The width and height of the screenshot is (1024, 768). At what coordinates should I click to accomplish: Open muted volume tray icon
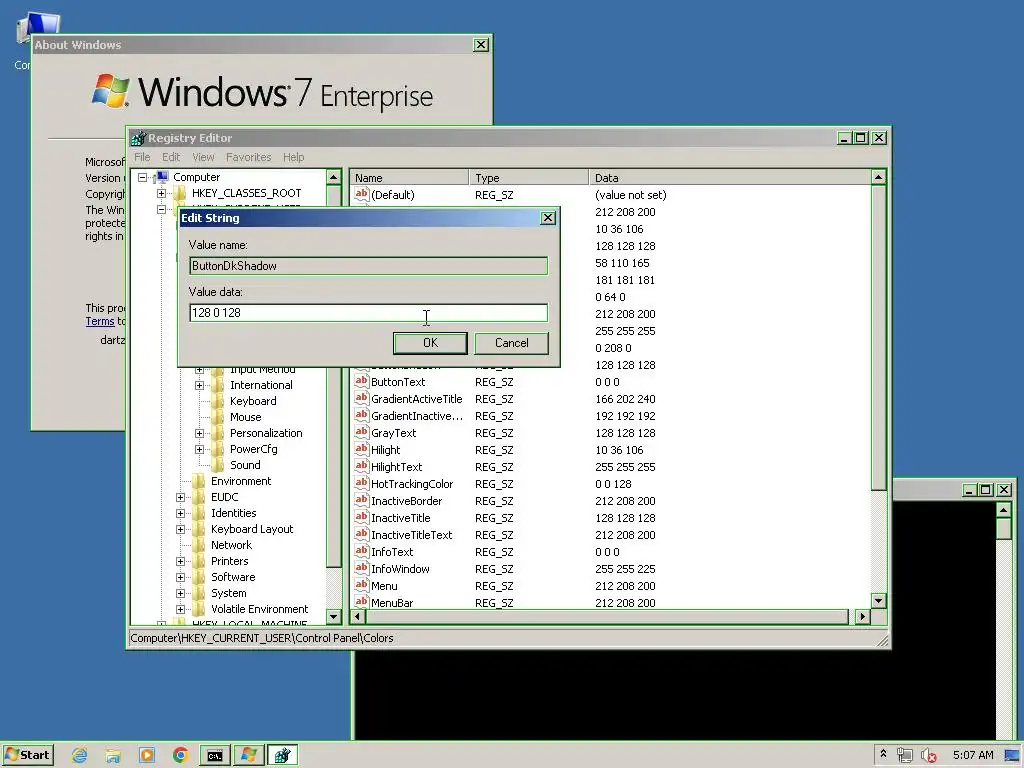[x=928, y=756]
